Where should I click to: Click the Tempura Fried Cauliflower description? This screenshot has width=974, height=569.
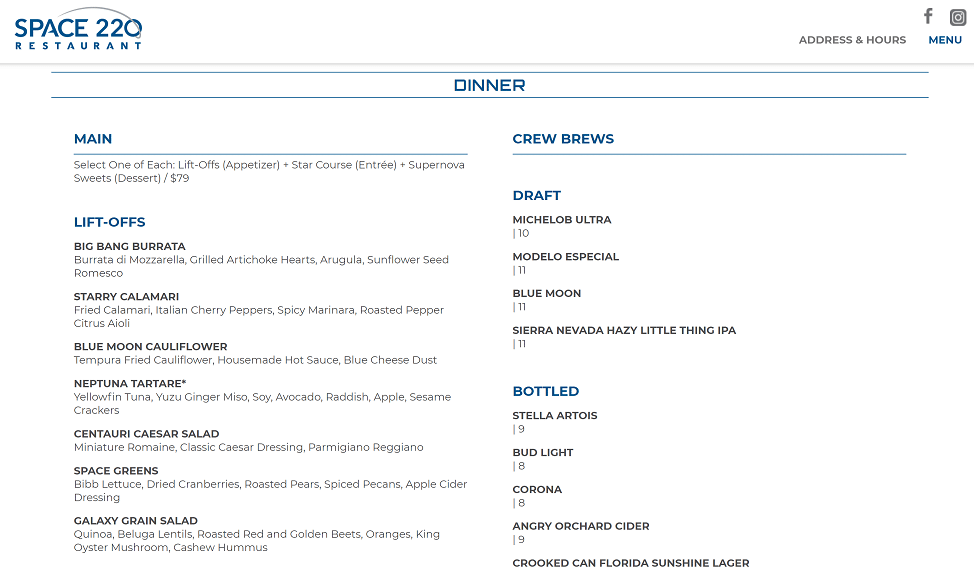point(255,360)
